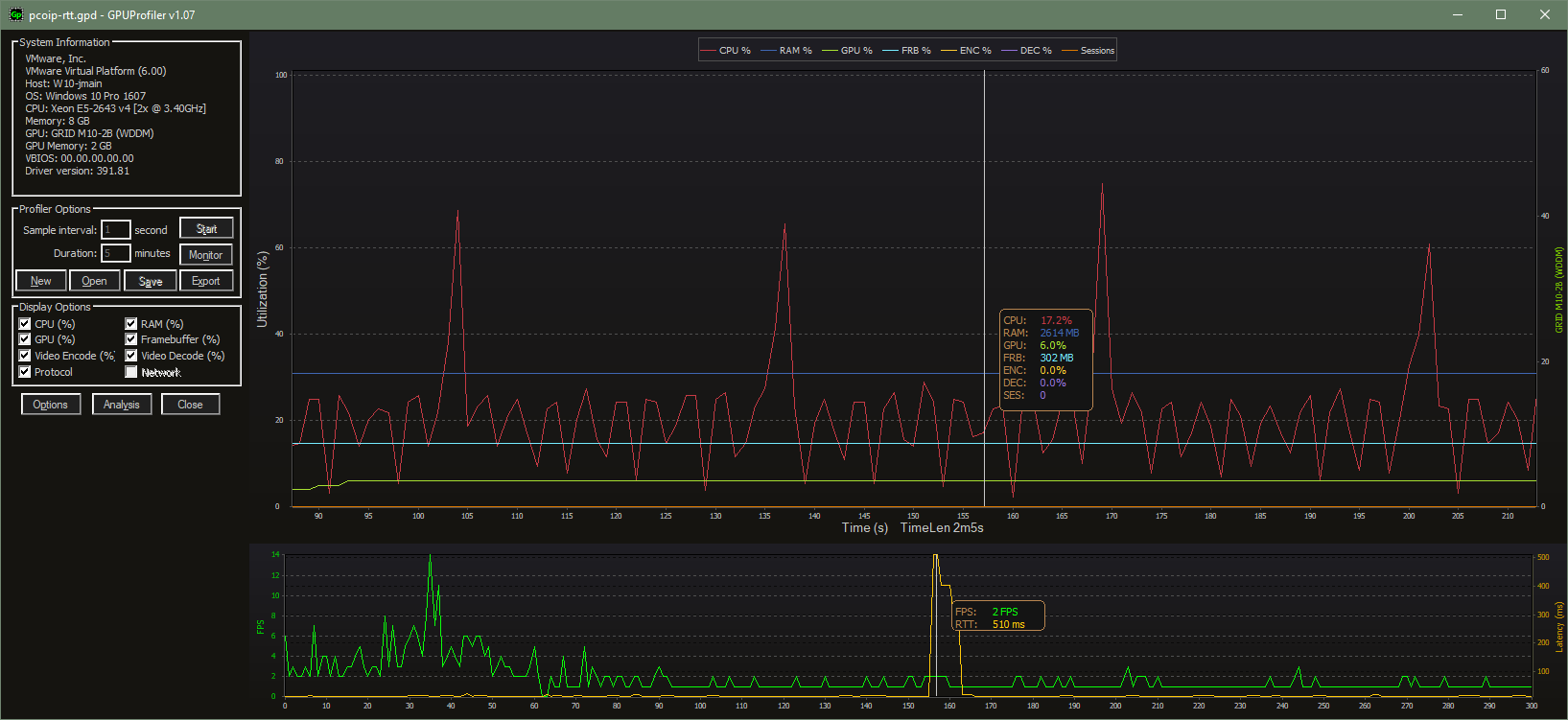Open the Options dialog
1568x720 pixels.
pos(51,405)
